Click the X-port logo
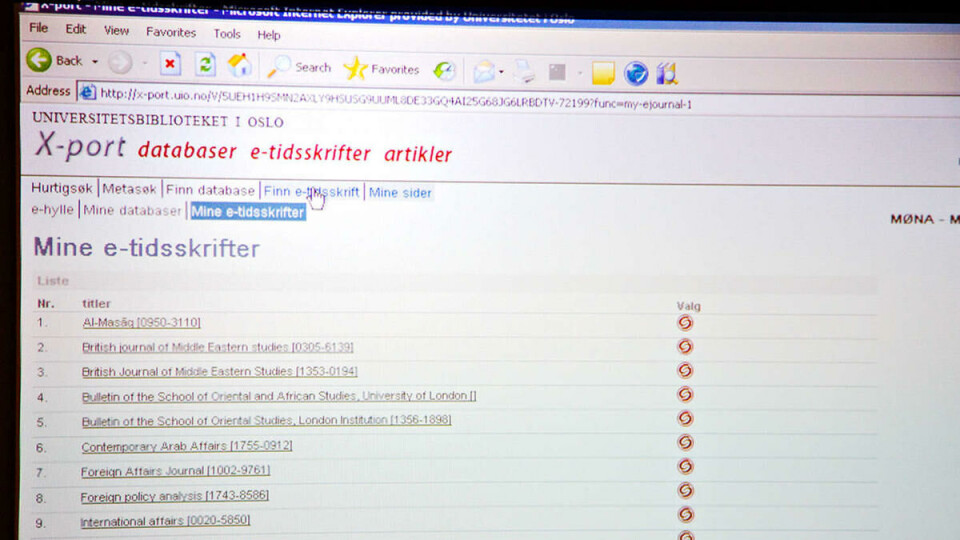Image resolution: width=960 pixels, height=540 pixels. [80, 146]
